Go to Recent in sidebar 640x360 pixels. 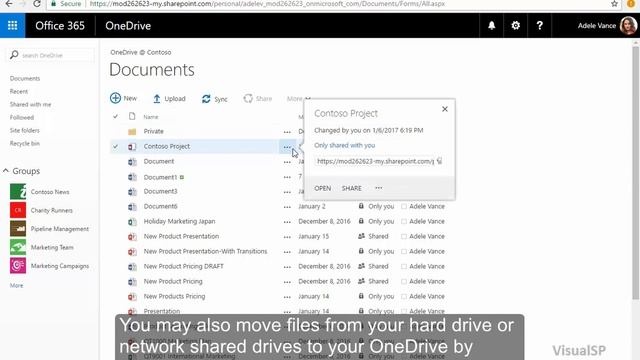(x=19, y=91)
